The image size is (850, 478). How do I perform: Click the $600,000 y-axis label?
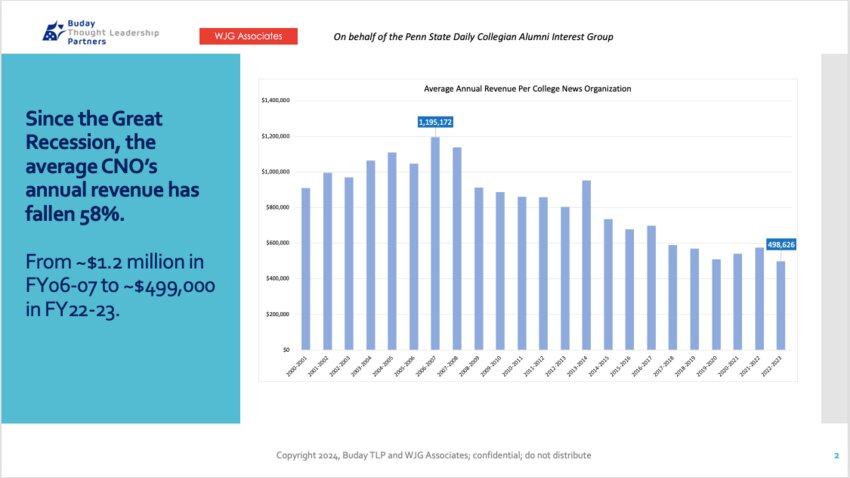pyautogui.click(x=278, y=243)
